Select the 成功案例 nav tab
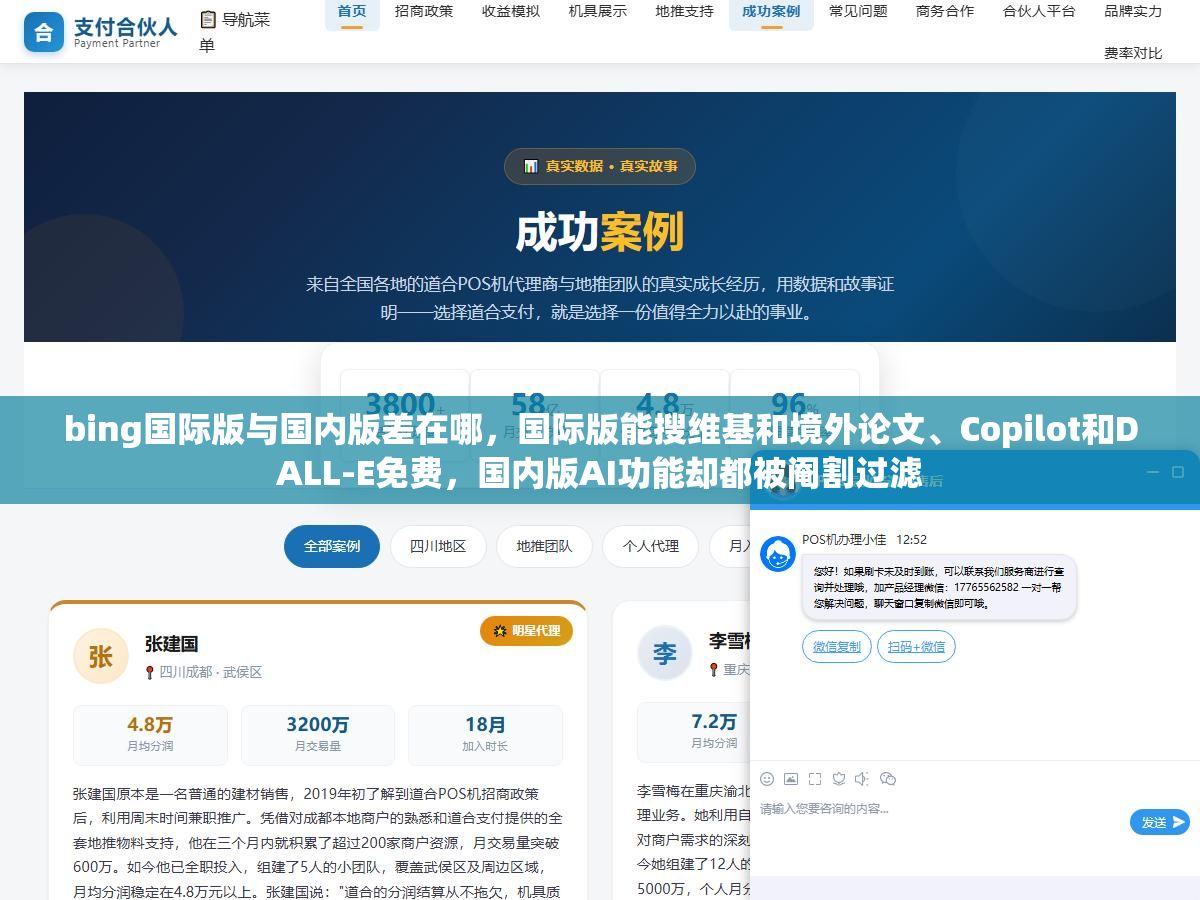 [x=771, y=12]
